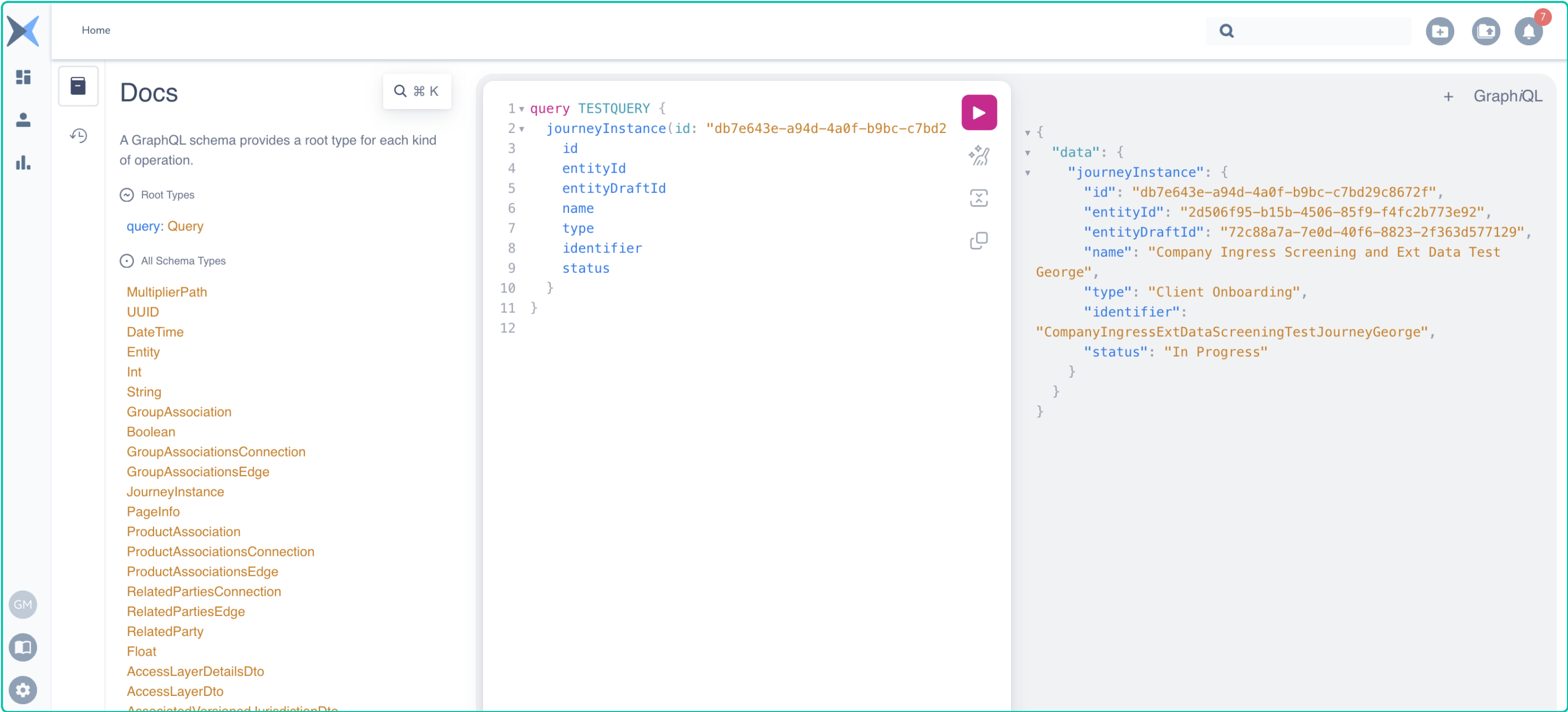Click the Merge fragments icon
The height and width of the screenshot is (712, 1568).
tap(978, 198)
